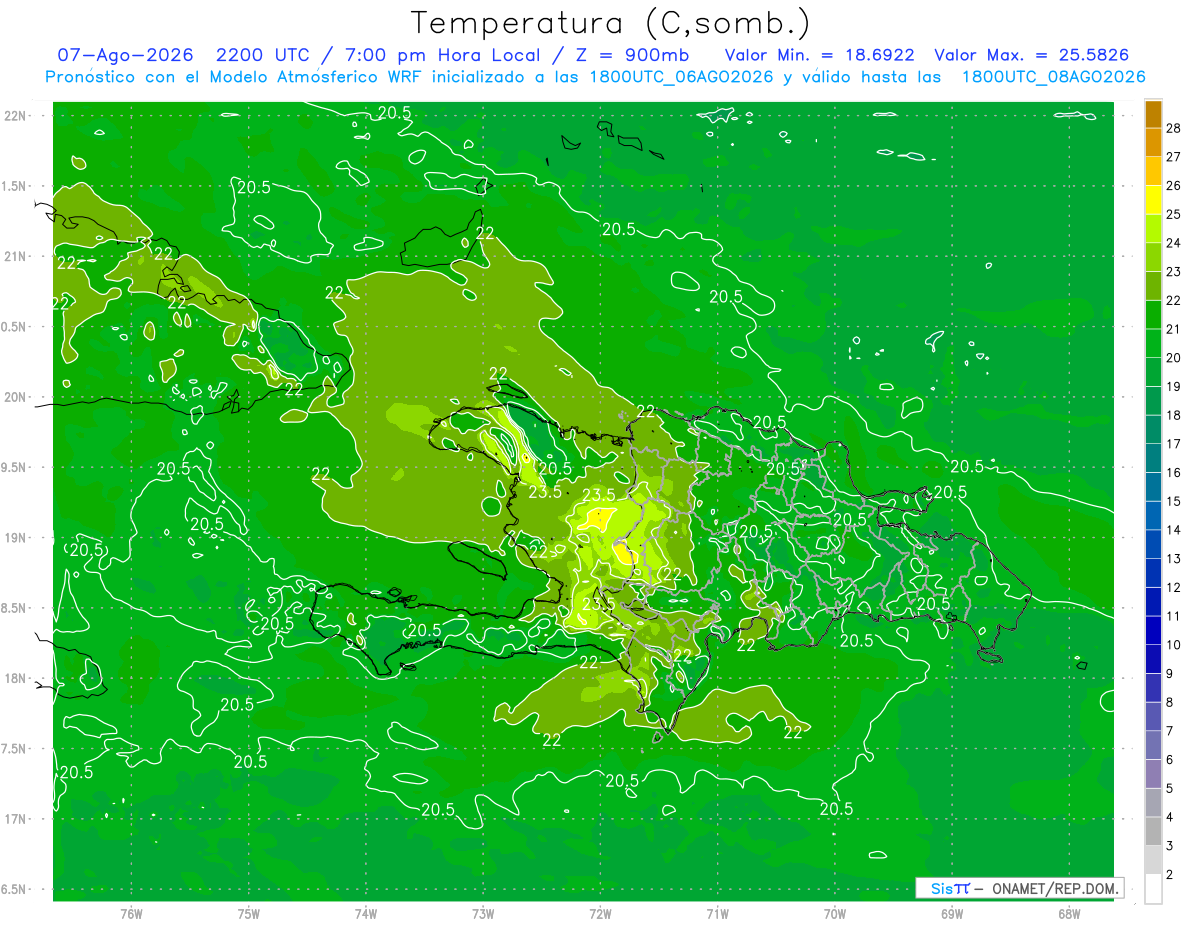The height and width of the screenshot is (927, 1200).
Task: Click 'Valor Max. = 25.5826' text
Action: click(x=1032, y=55)
